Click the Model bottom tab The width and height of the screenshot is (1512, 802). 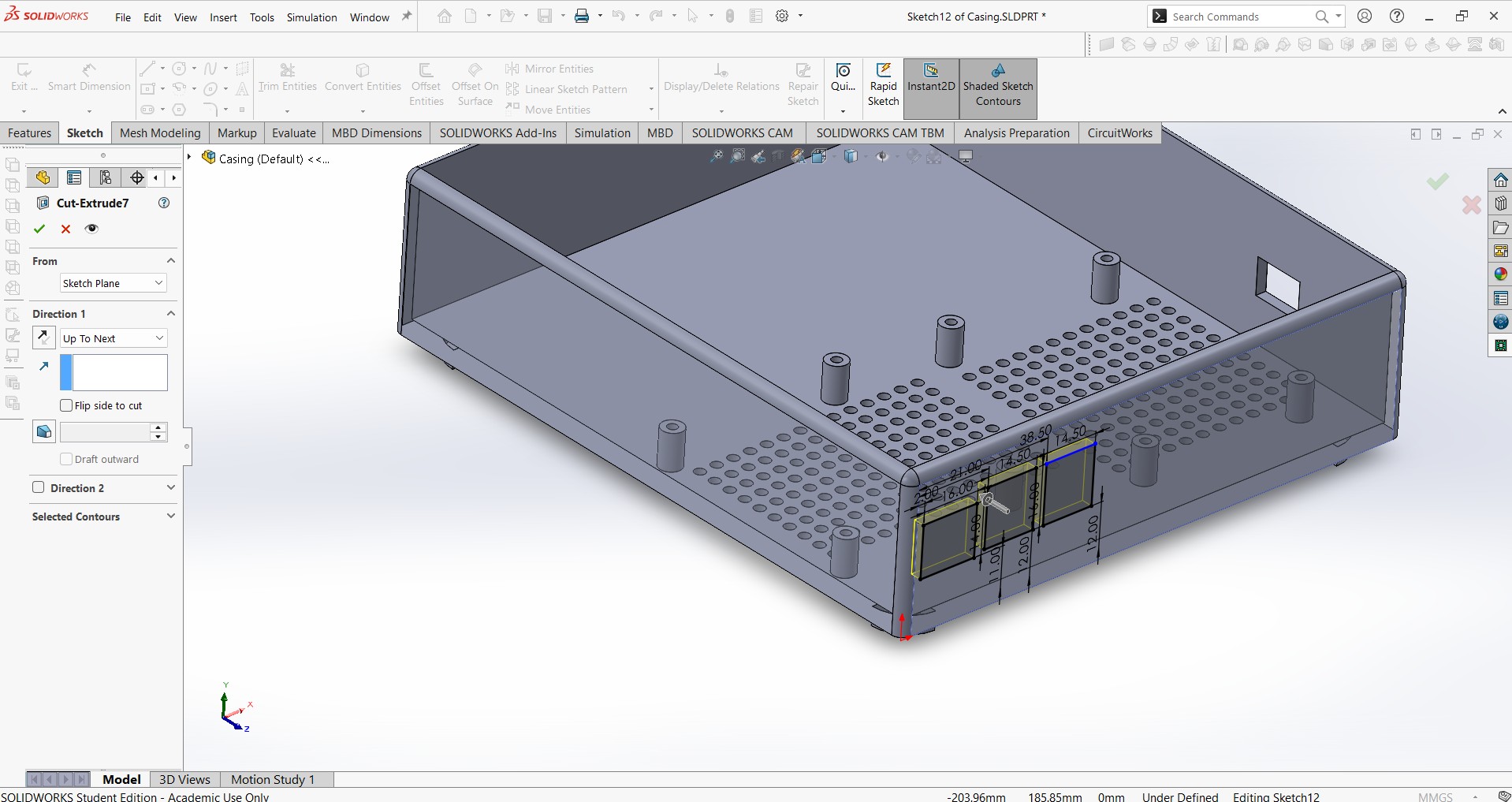pyautogui.click(x=121, y=779)
